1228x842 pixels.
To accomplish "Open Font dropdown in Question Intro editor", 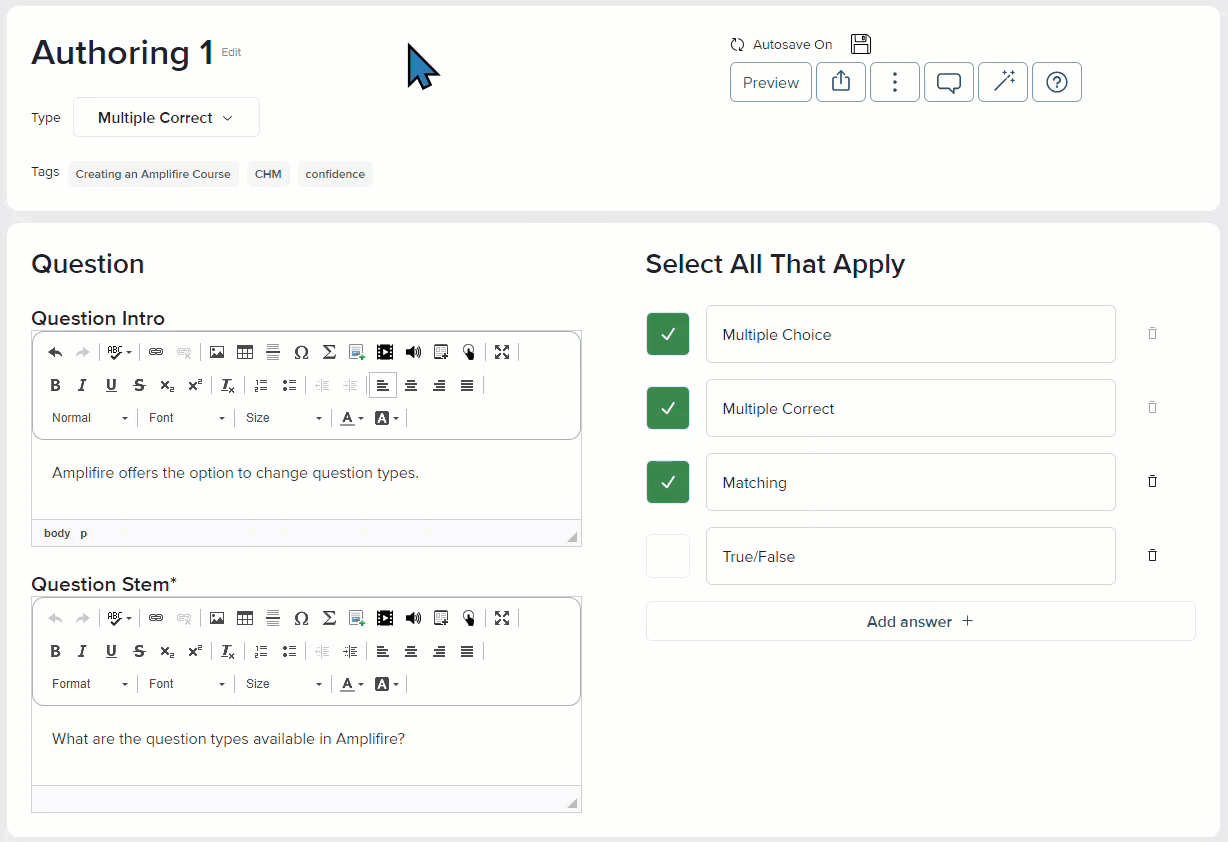I will click(x=187, y=418).
